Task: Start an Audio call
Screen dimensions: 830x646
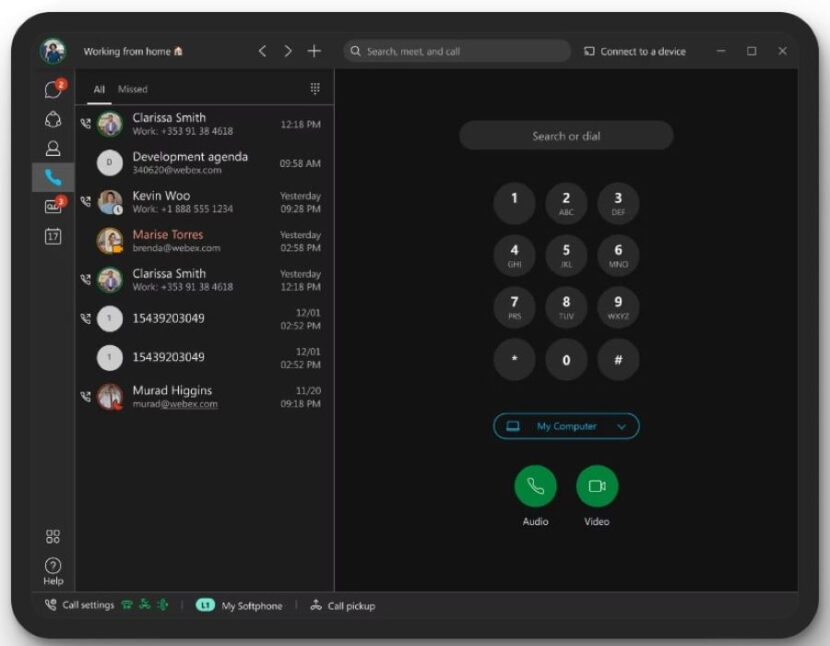Action: tap(535, 488)
